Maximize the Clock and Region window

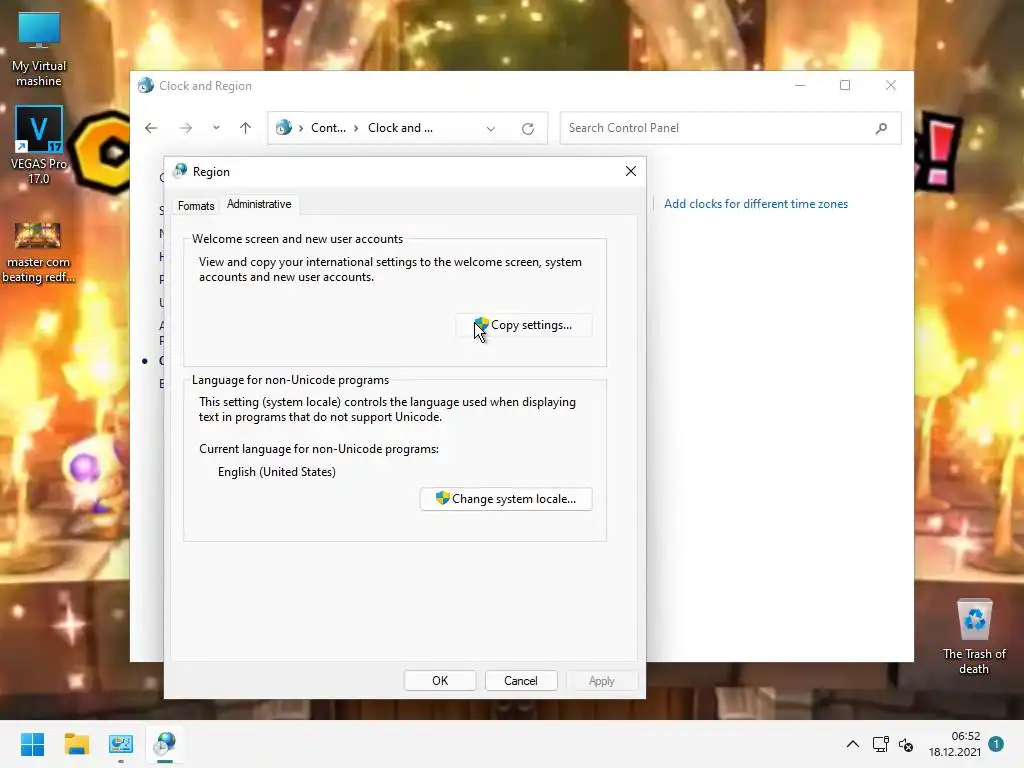click(845, 86)
